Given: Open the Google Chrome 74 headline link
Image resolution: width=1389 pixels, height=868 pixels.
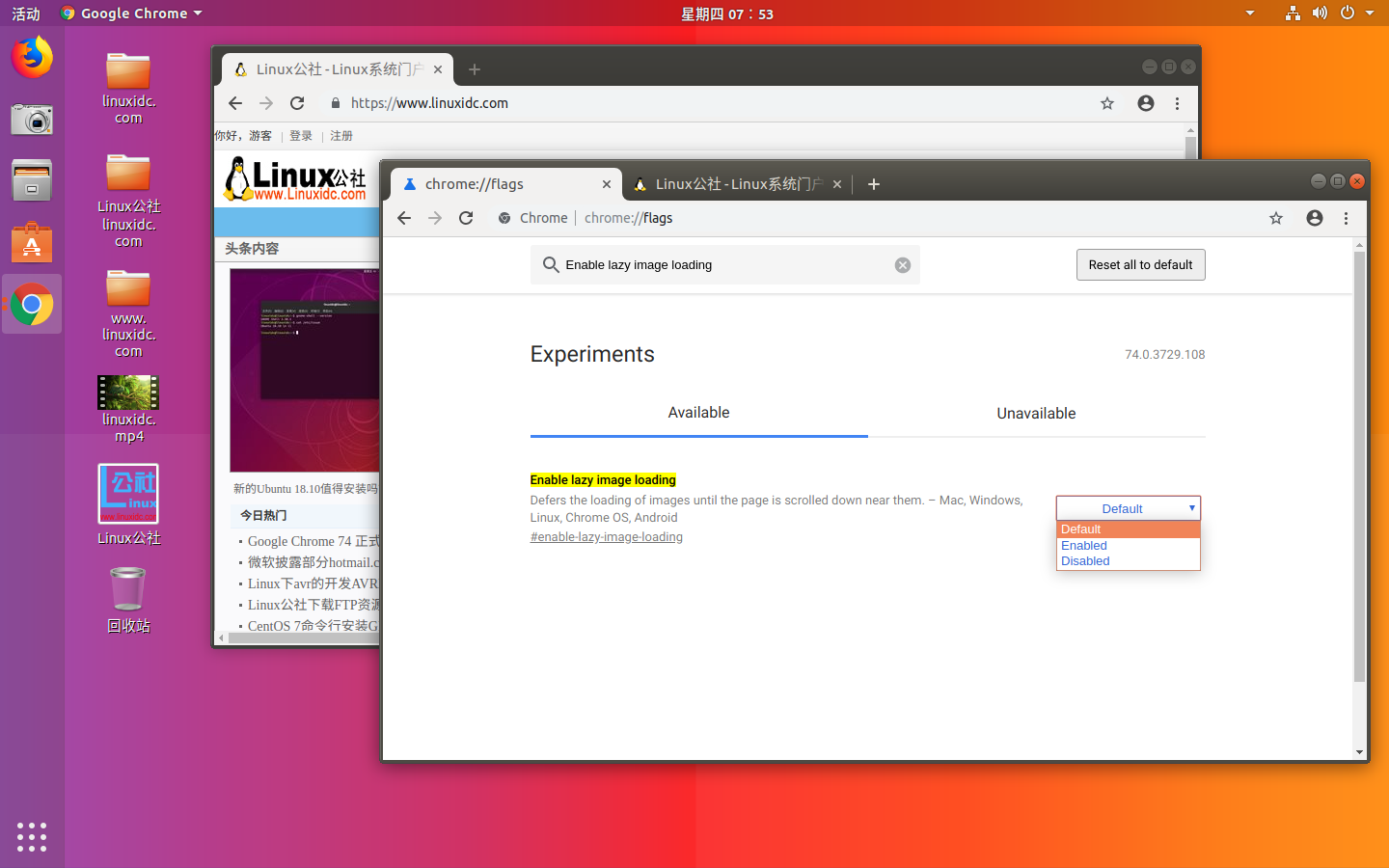Looking at the screenshot, I should pyautogui.click(x=313, y=541).
